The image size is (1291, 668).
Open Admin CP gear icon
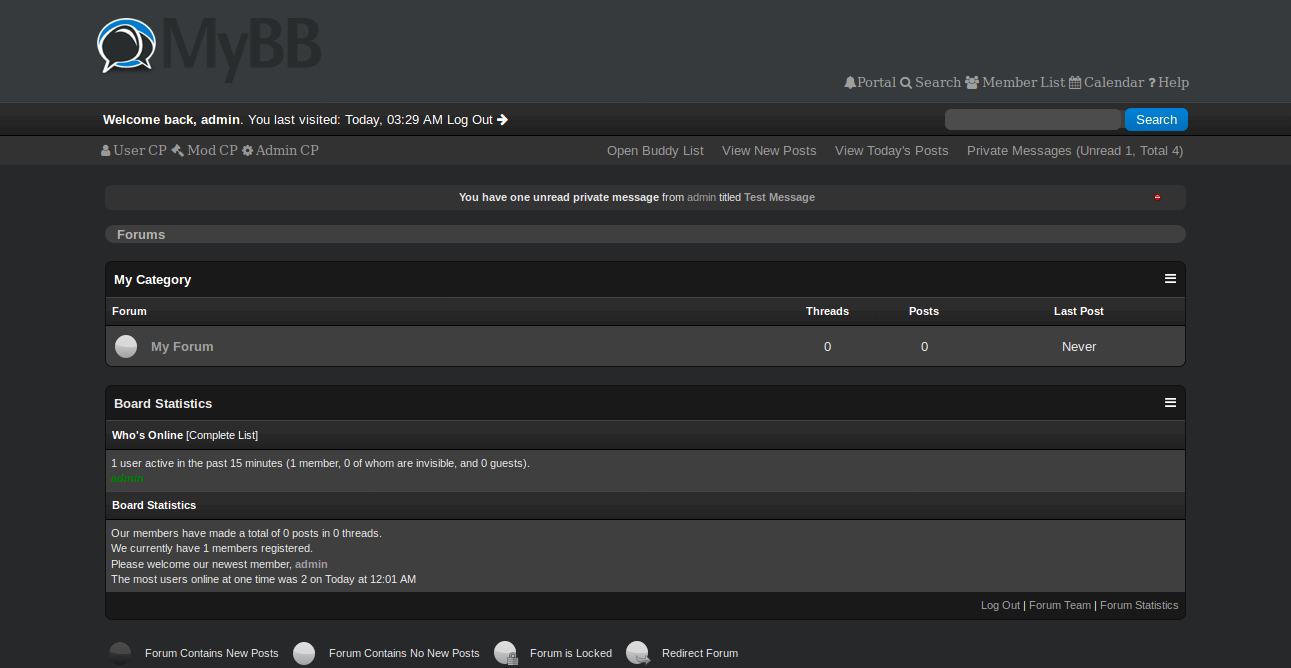pos(247,151)
